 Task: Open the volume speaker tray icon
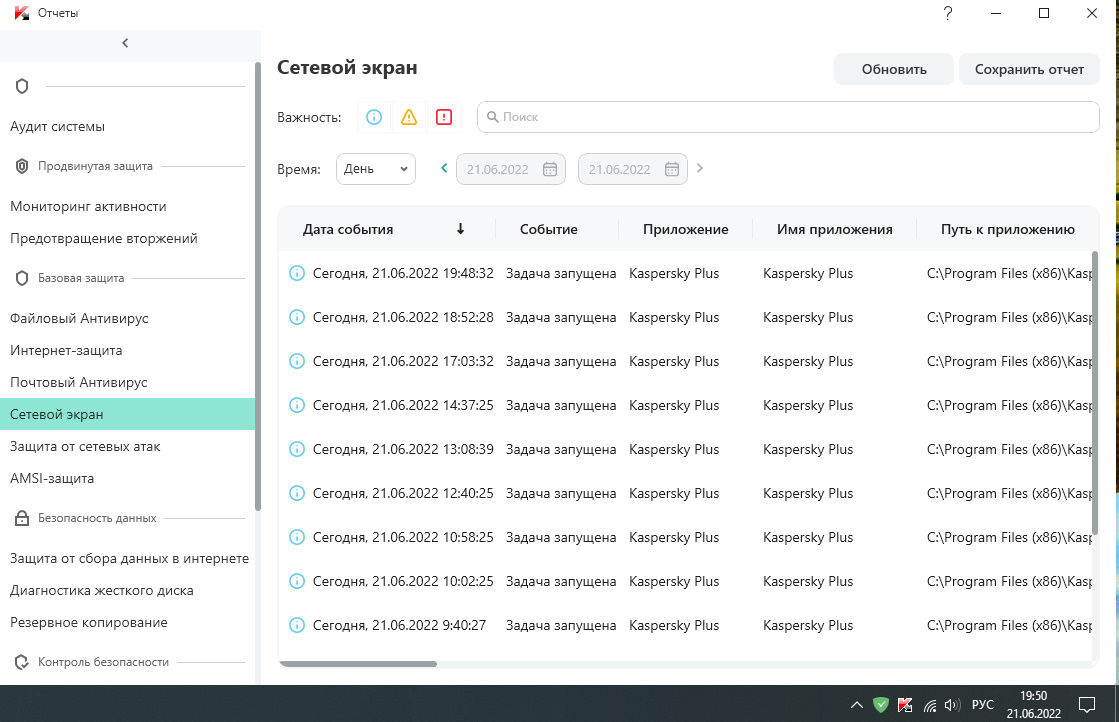point(952,706)
